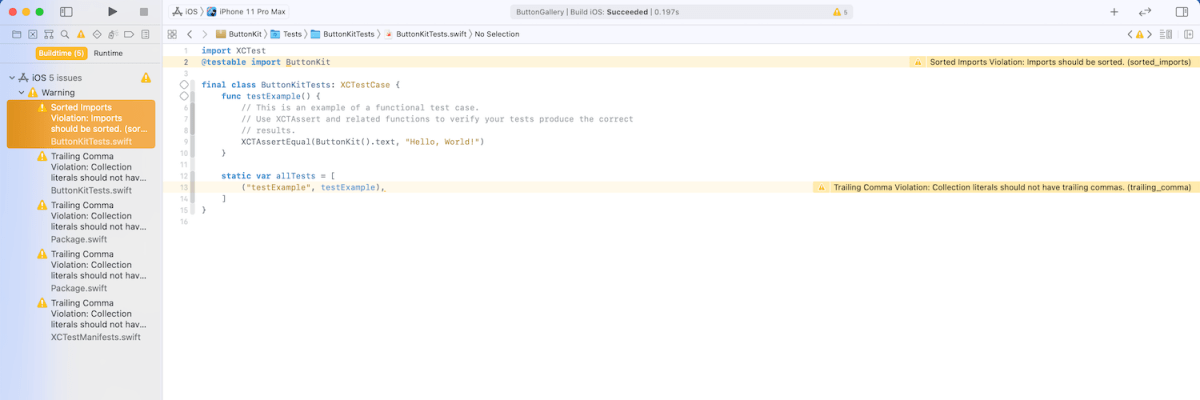The width and height of the screenshot is (1200, 400).
Task: Toggle the navigator sidebar panel
Action: pyautogui.click(x=66, y=12)
